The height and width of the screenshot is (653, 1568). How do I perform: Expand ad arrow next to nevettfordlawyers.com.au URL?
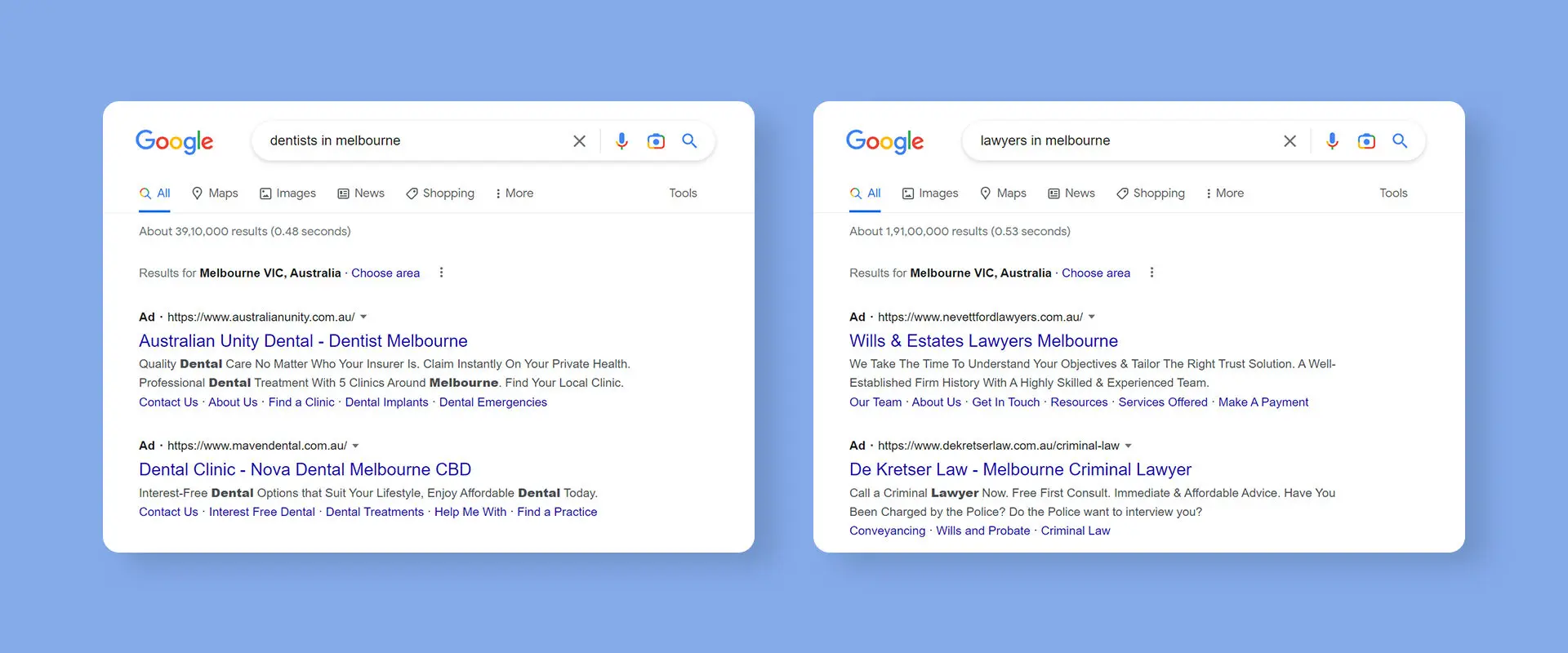tap(1091, 317)
